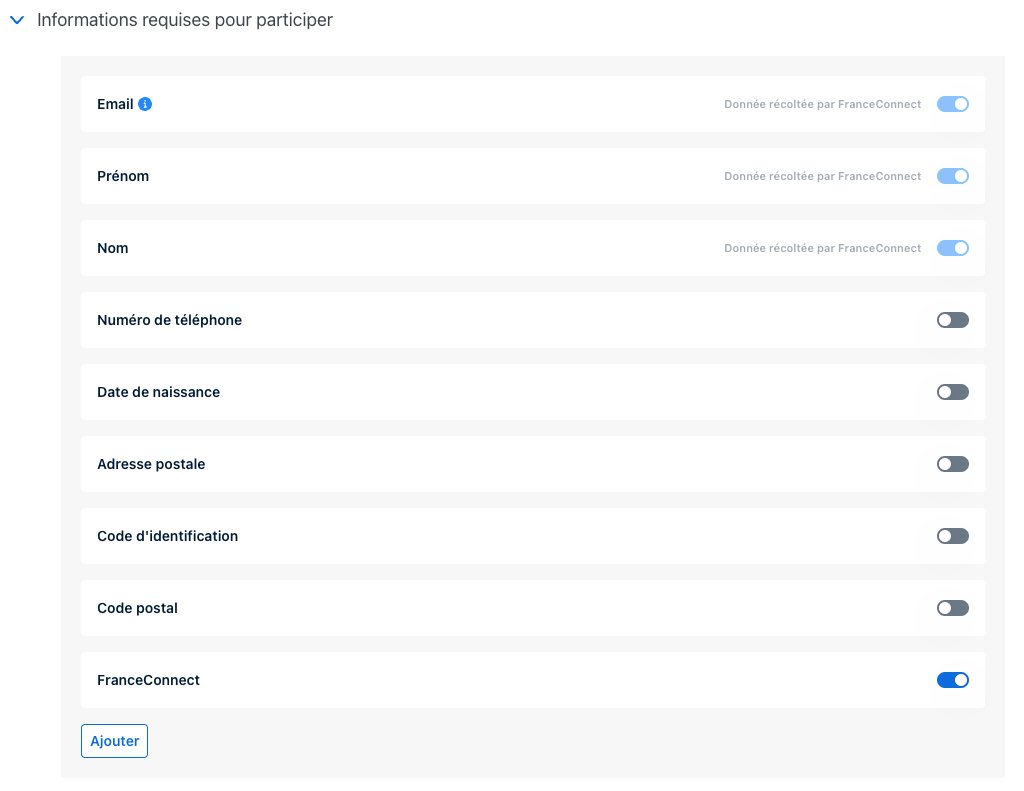Turn on the Adresse postale switch
Screen dimensions: 1024x791
[952, 464]
